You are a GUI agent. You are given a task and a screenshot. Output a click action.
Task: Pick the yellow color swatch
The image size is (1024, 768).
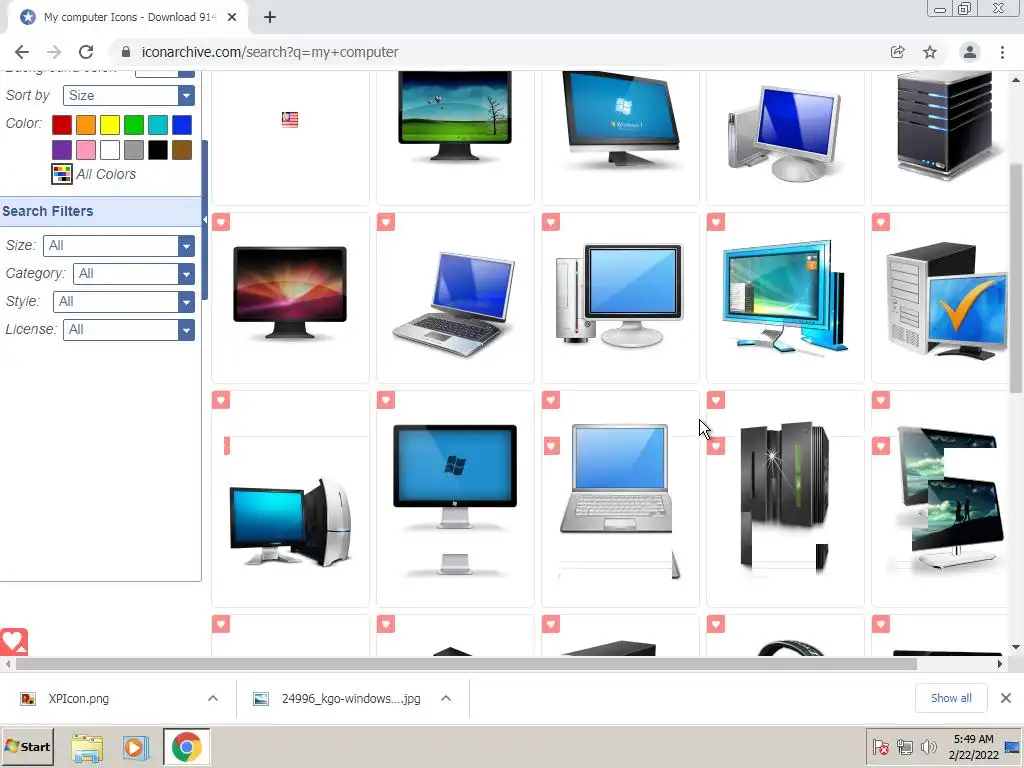click(x=110, y=125)
